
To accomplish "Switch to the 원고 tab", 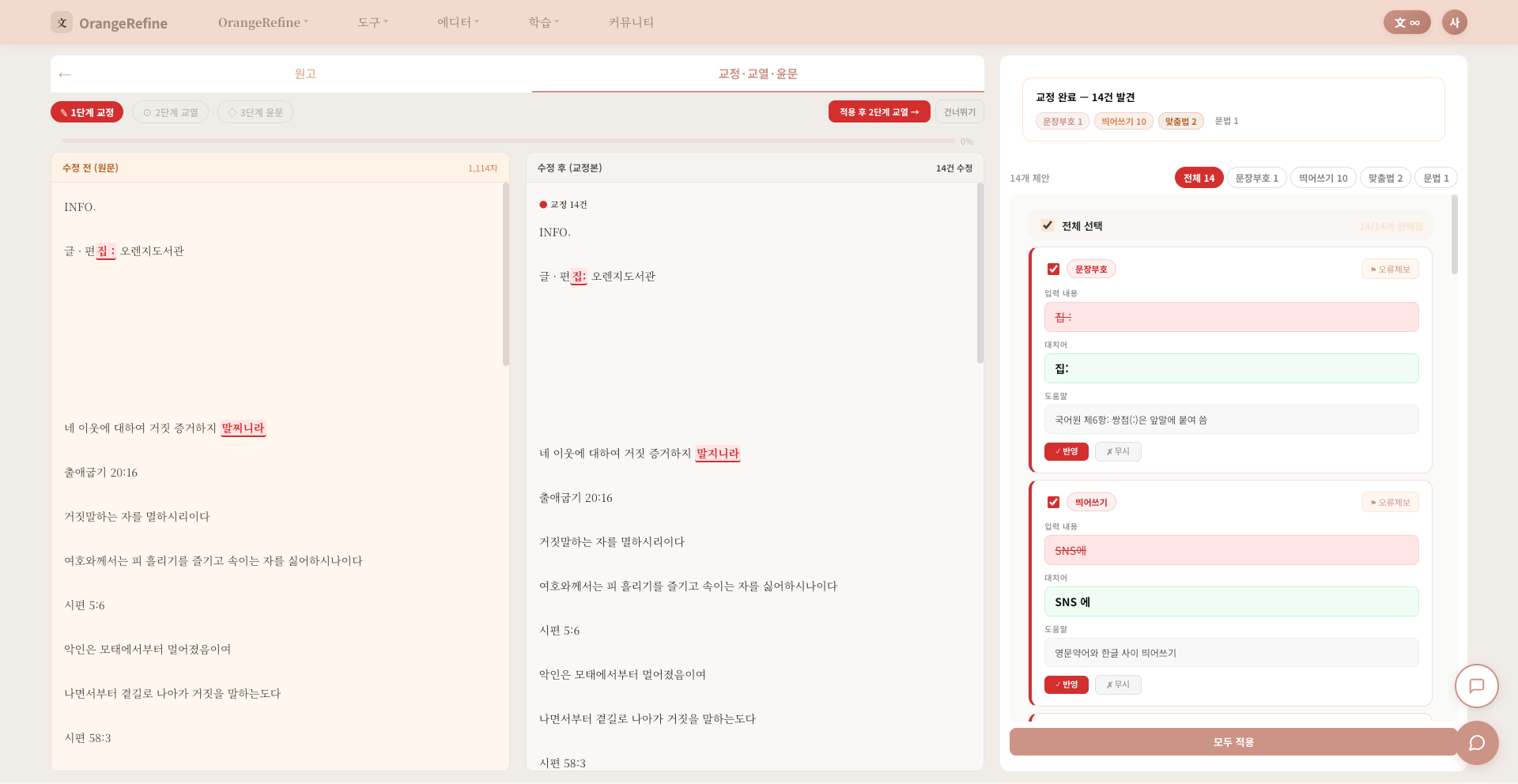I will (305, 73).
